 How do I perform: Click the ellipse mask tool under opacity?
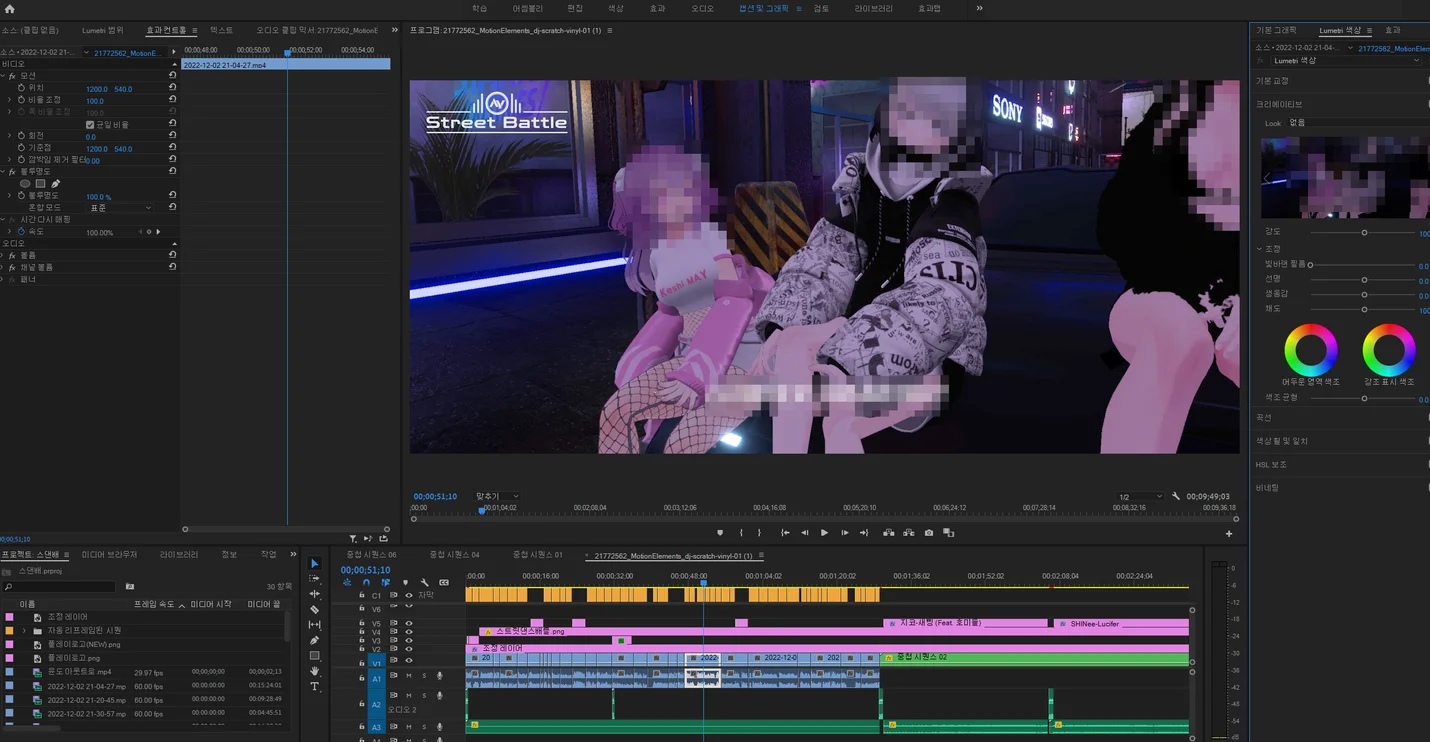coord(25,184)
